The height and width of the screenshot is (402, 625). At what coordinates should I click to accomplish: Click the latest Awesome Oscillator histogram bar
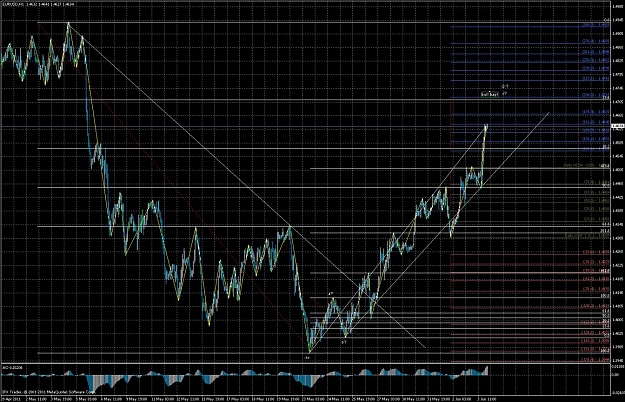[x=486, y=370]
